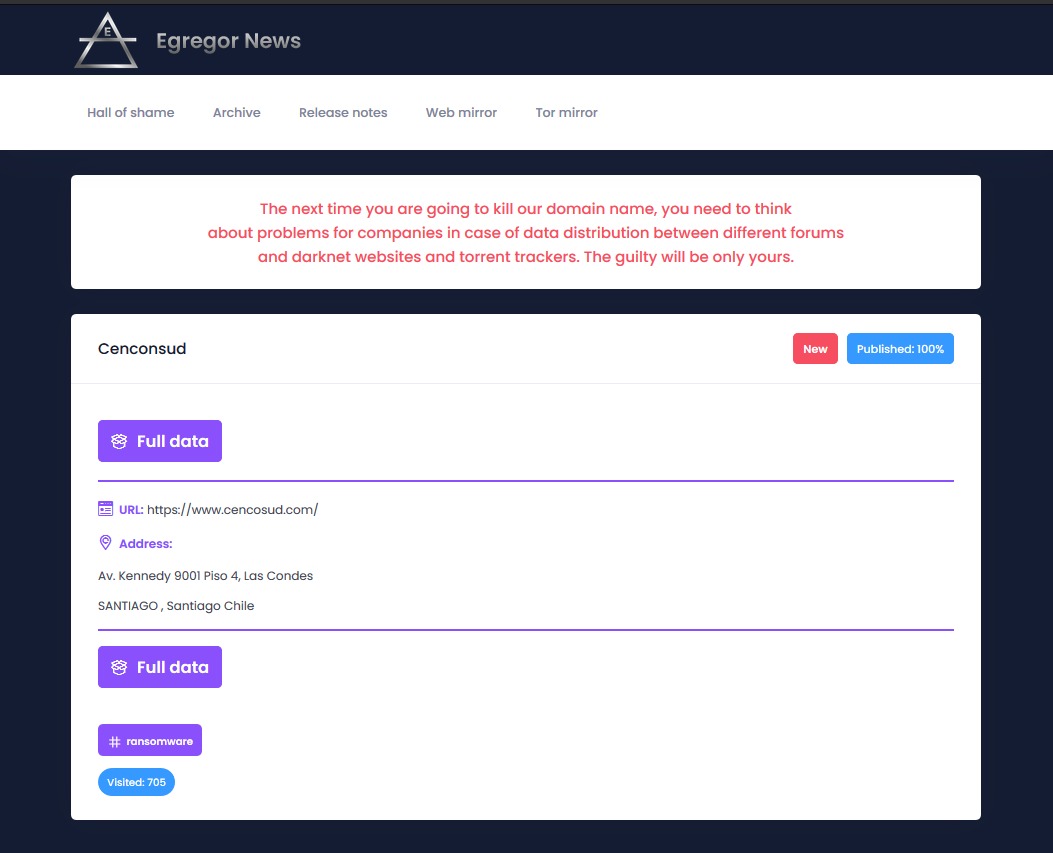
Task: Click the red domain name warning message
Action: pos(526,232)
